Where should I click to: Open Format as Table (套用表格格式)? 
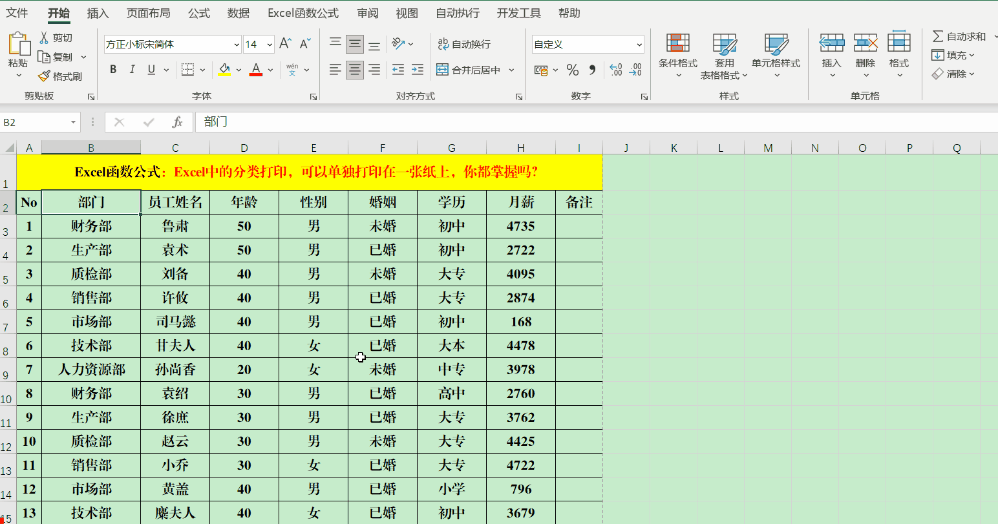[724, 56]
